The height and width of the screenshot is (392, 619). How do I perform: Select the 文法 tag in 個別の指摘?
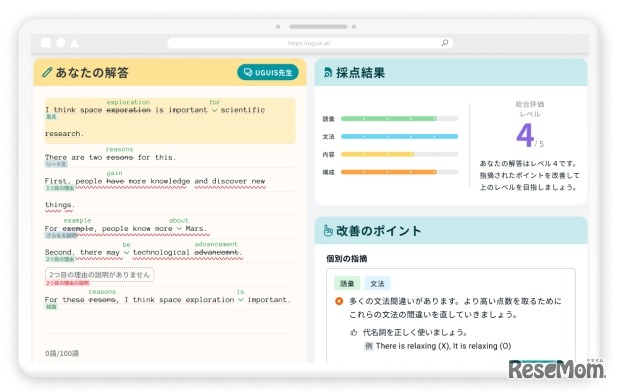(x=377, y=283)
